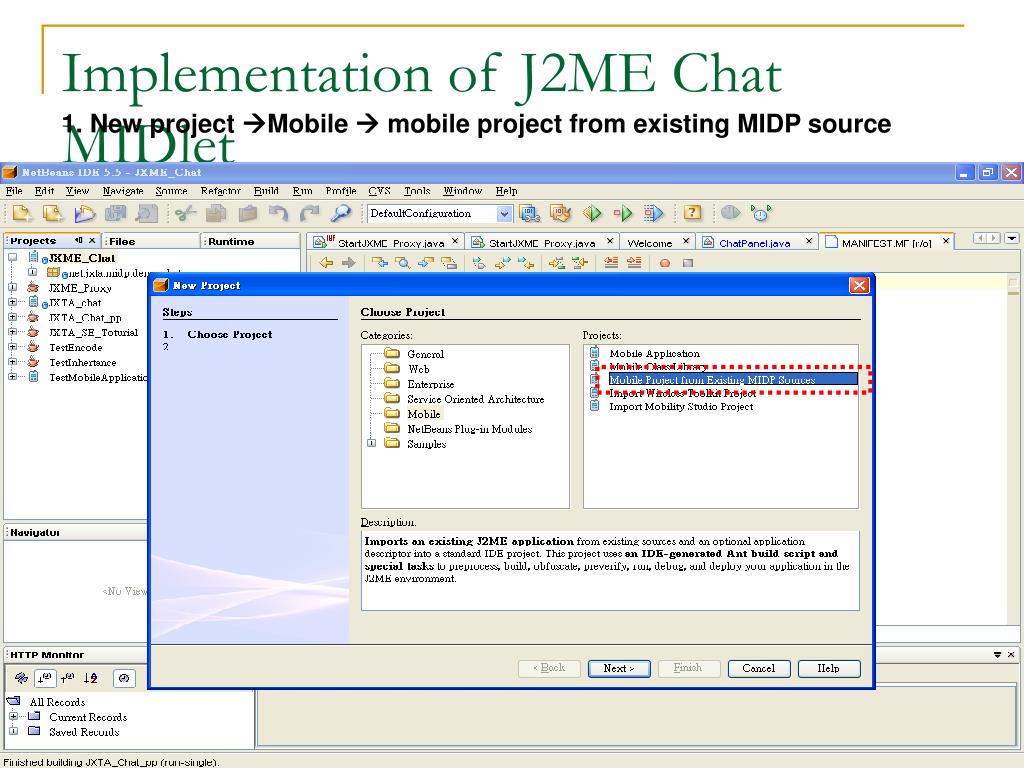
Task: Click the Help button in dialog
Action: pos(828,668)
